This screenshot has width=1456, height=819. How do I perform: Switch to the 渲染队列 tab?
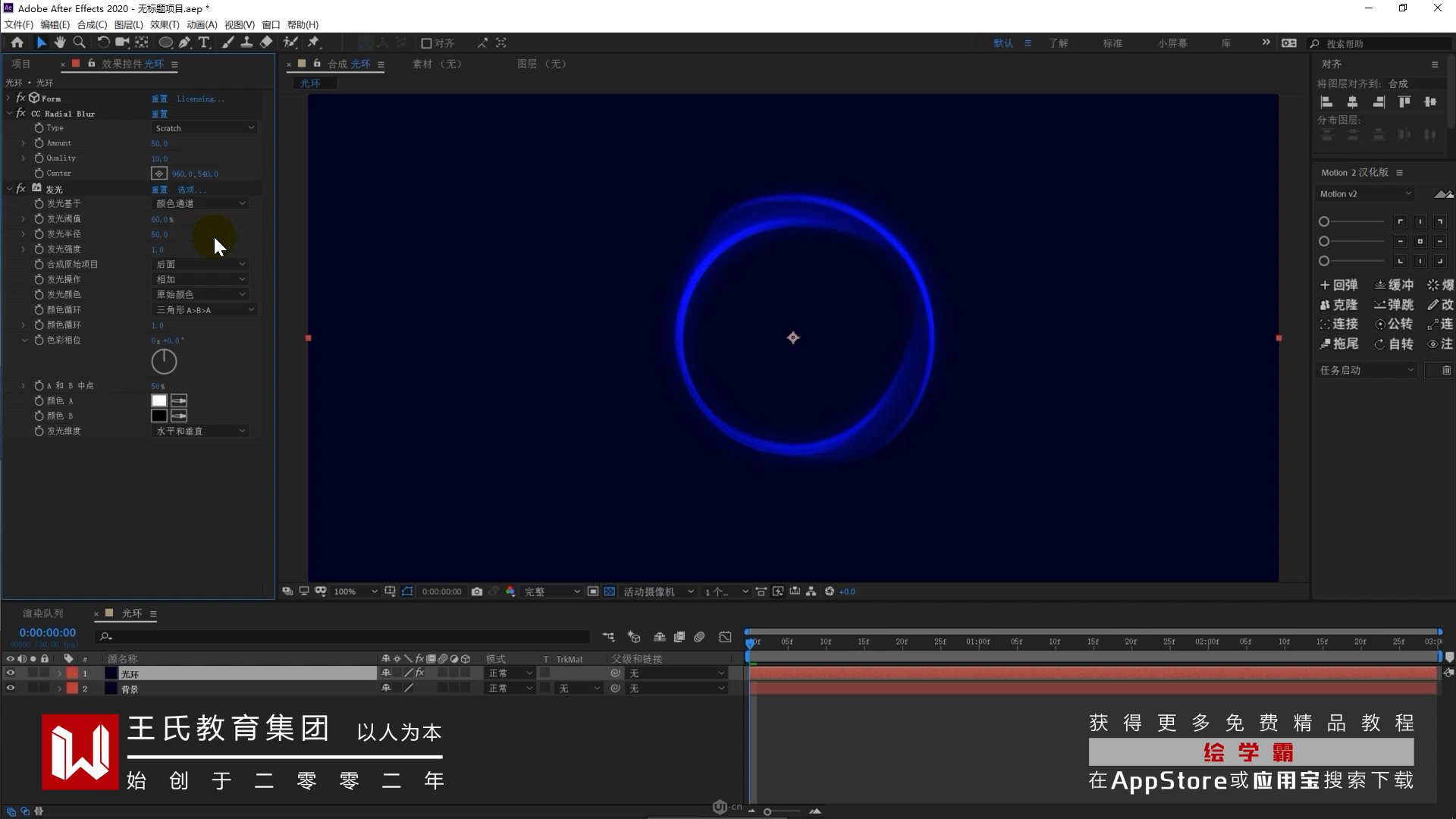click(x=42, y=613)
